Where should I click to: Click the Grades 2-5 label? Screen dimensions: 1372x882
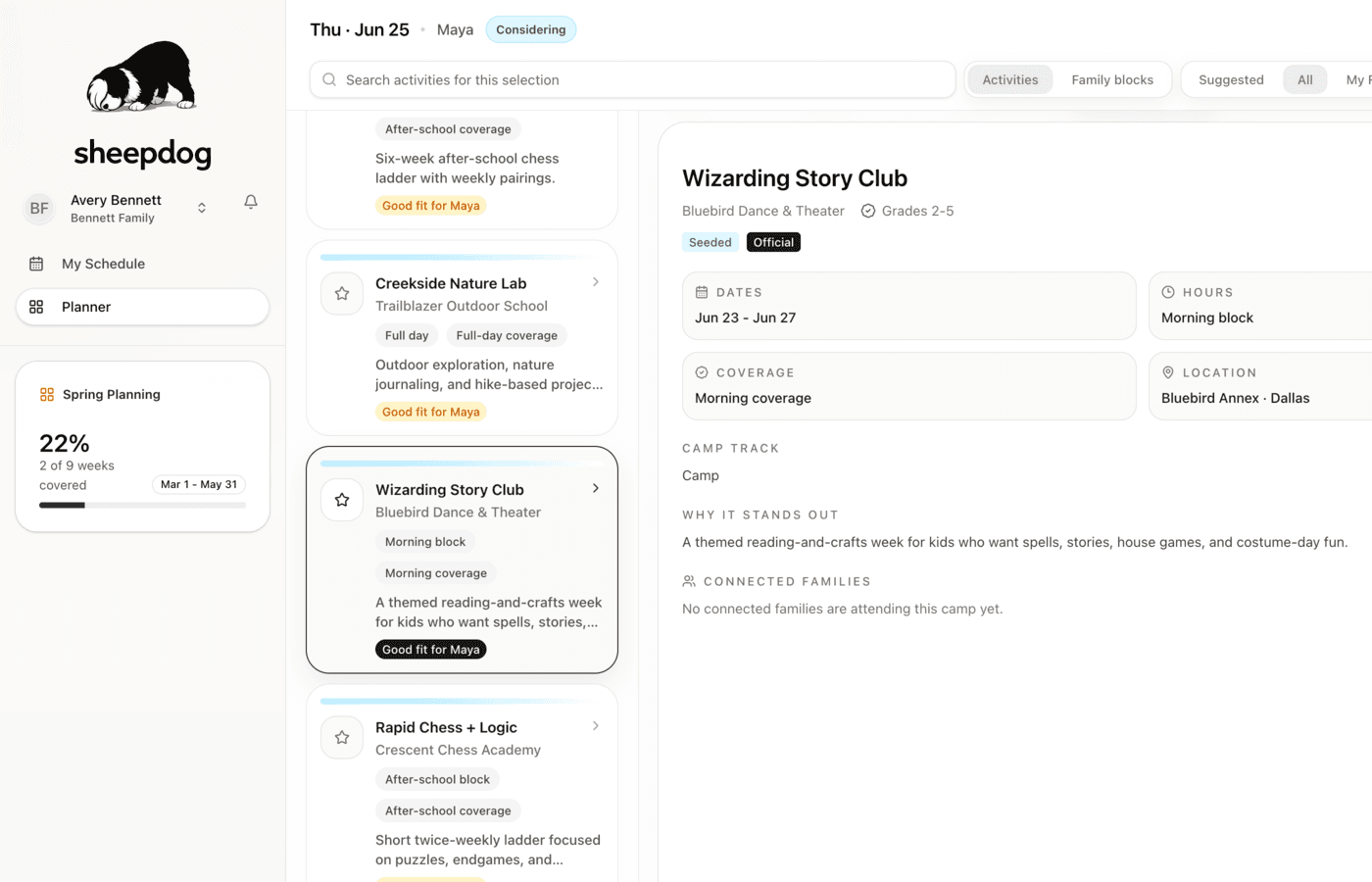[x=917, y=211]
